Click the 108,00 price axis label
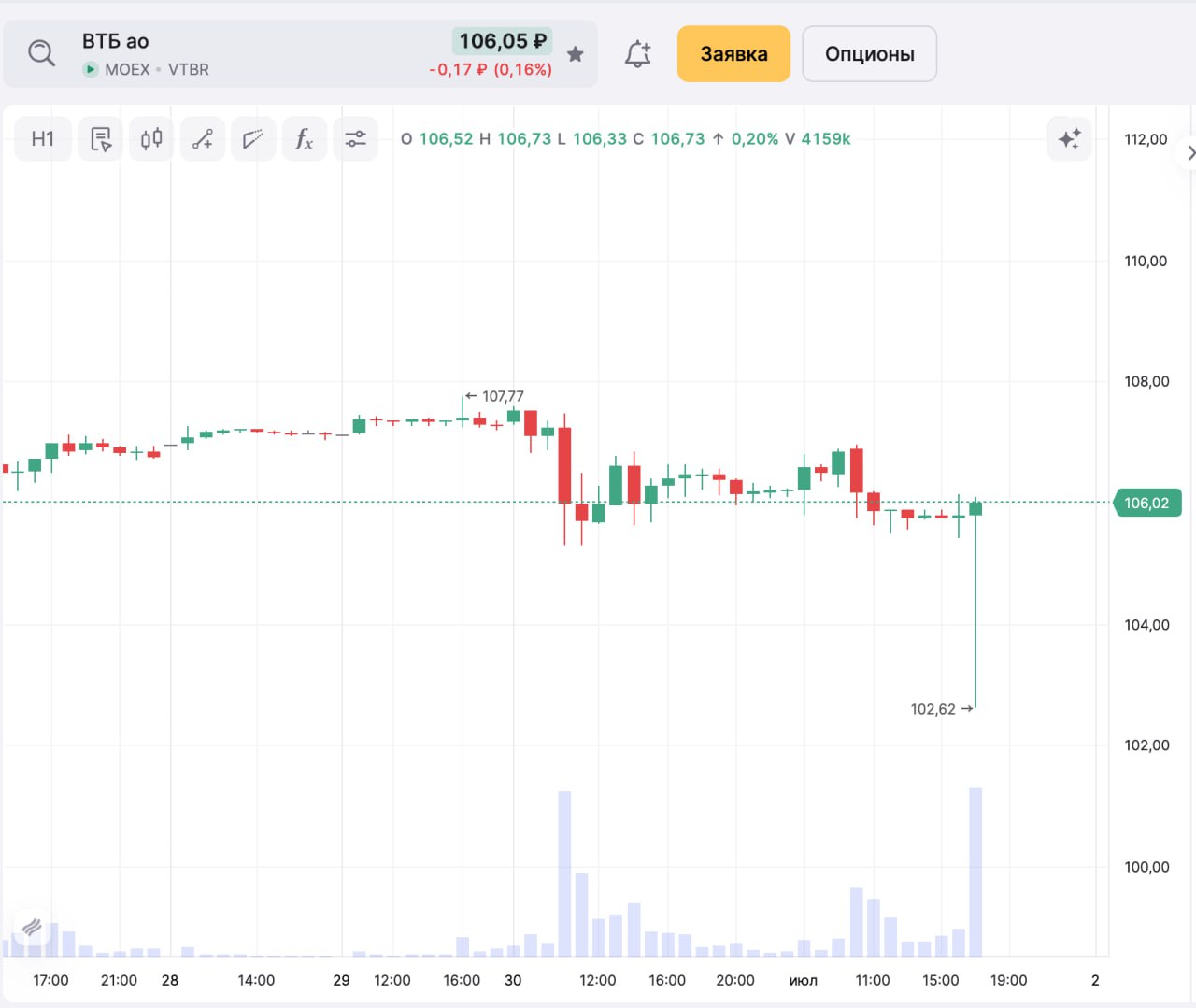The height and width of the screenshot is (1008, 1196). (x=1146, y=381)
